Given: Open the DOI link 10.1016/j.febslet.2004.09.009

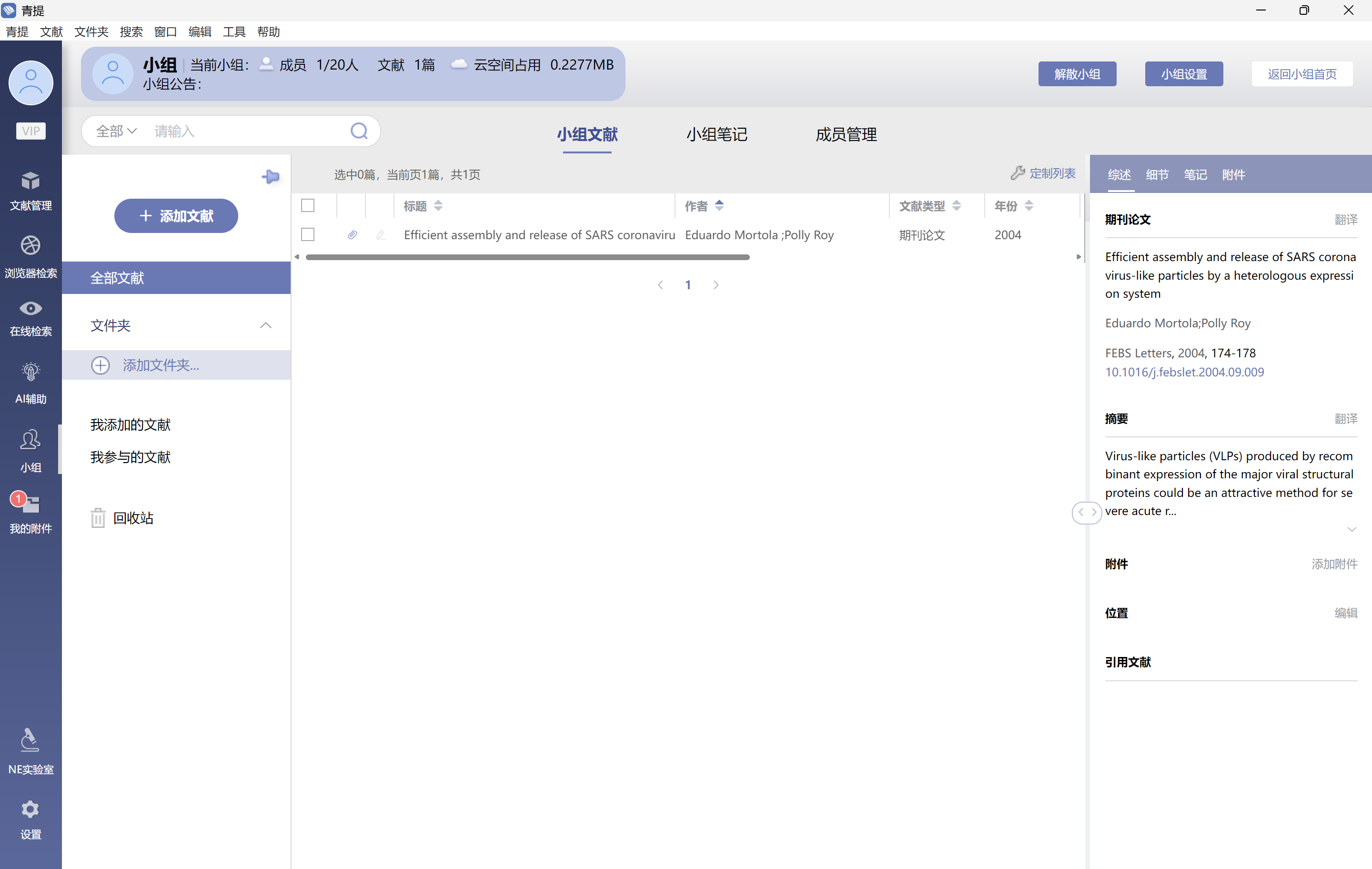Looking at the screenshot, I should tap(1184, 372).
